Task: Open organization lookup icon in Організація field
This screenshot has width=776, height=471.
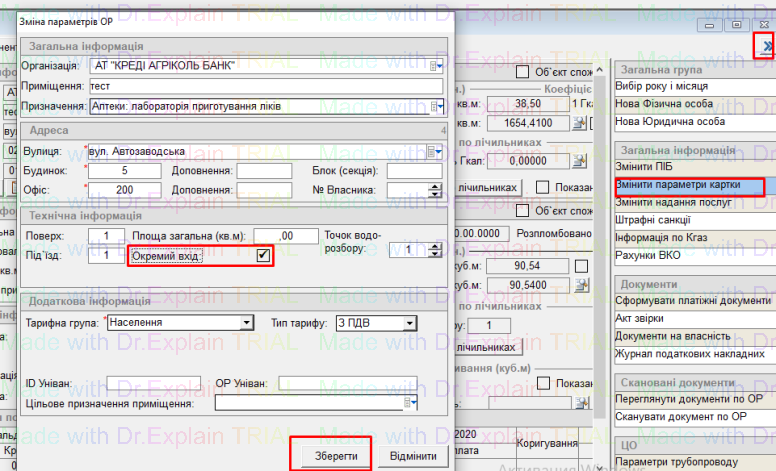Action: click(436, 67)
